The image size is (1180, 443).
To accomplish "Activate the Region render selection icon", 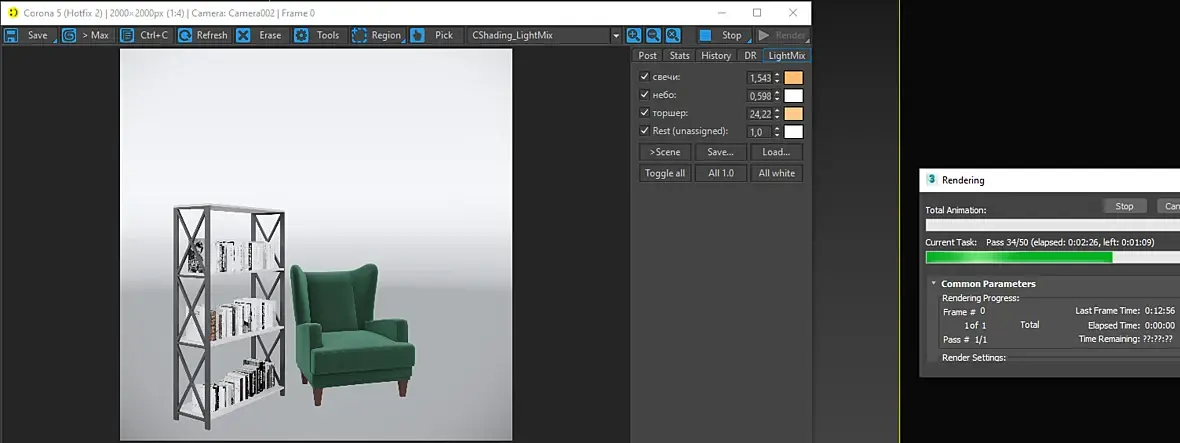I will pyautogui.click(x=359, y=35).
